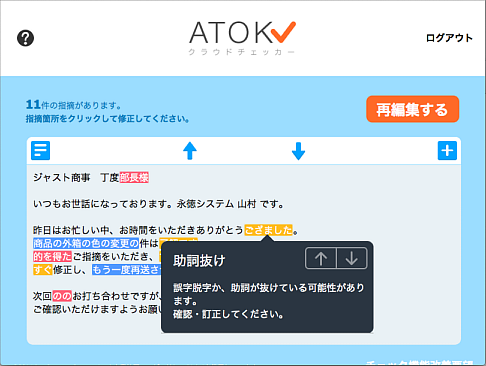Select highlighted のの correction
This screenshot has height=366, width=486.
(62, 296)
